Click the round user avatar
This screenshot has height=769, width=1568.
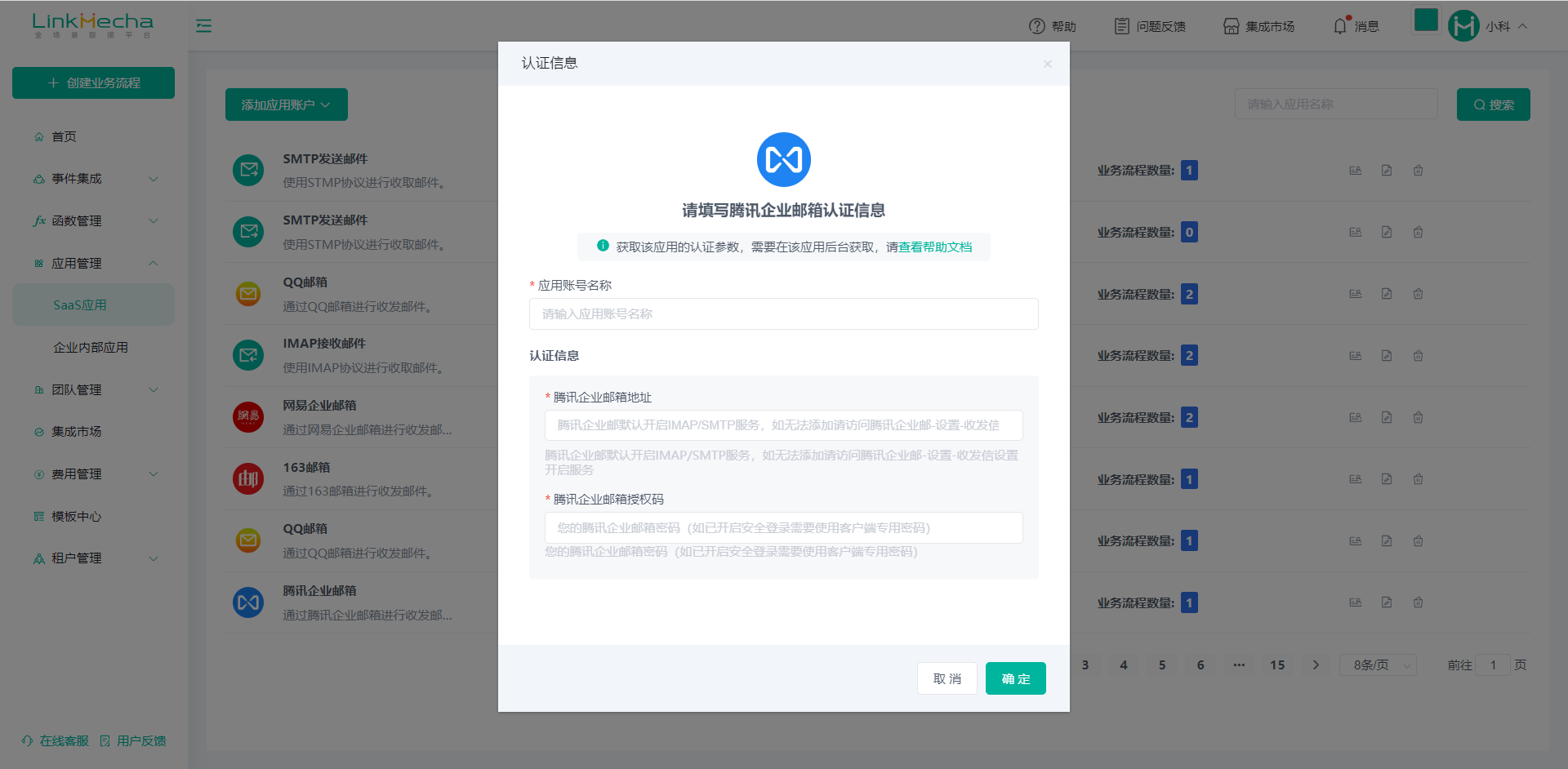(1463, 26)
